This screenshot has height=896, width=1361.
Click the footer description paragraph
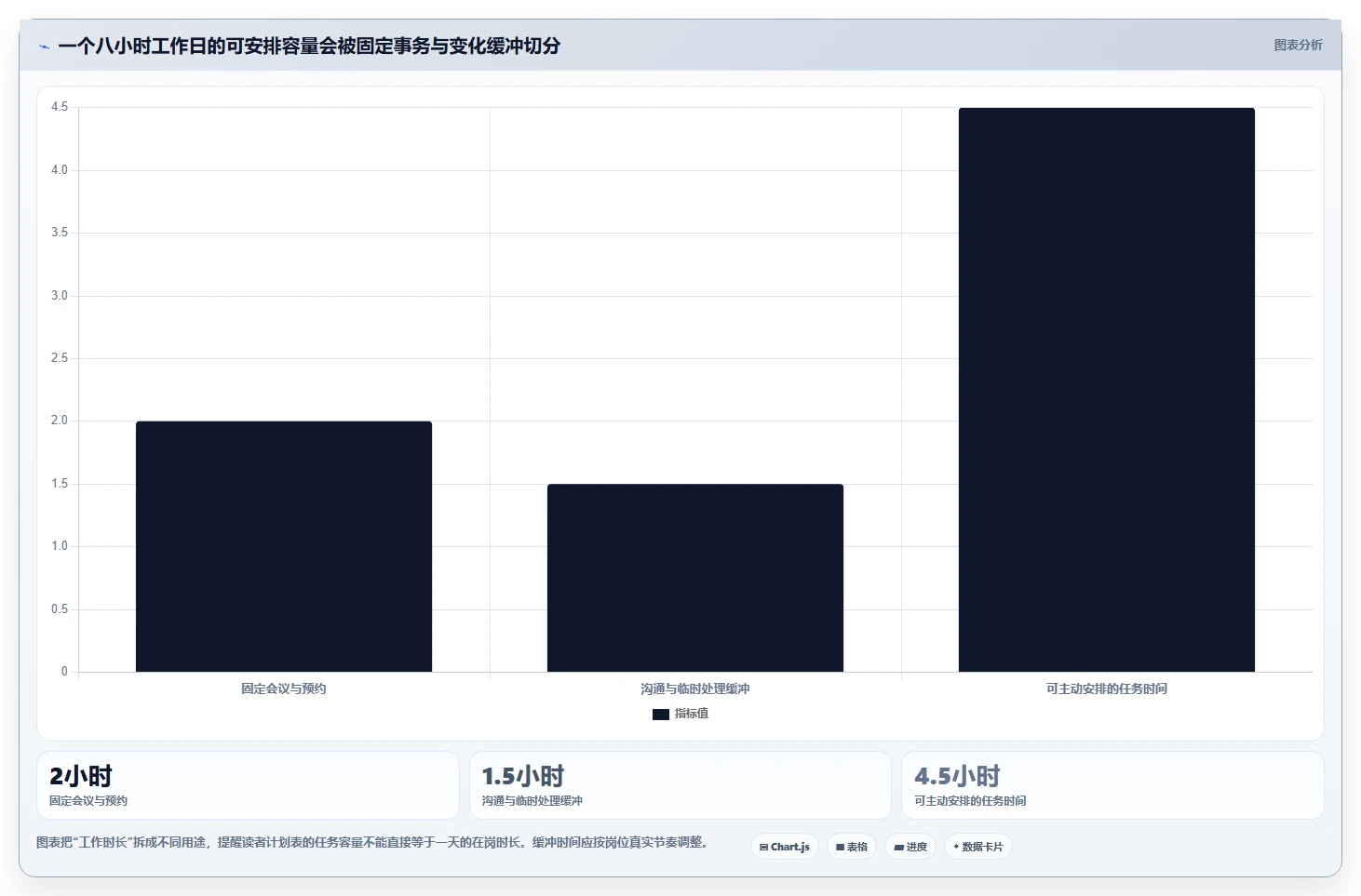[372, 842]
